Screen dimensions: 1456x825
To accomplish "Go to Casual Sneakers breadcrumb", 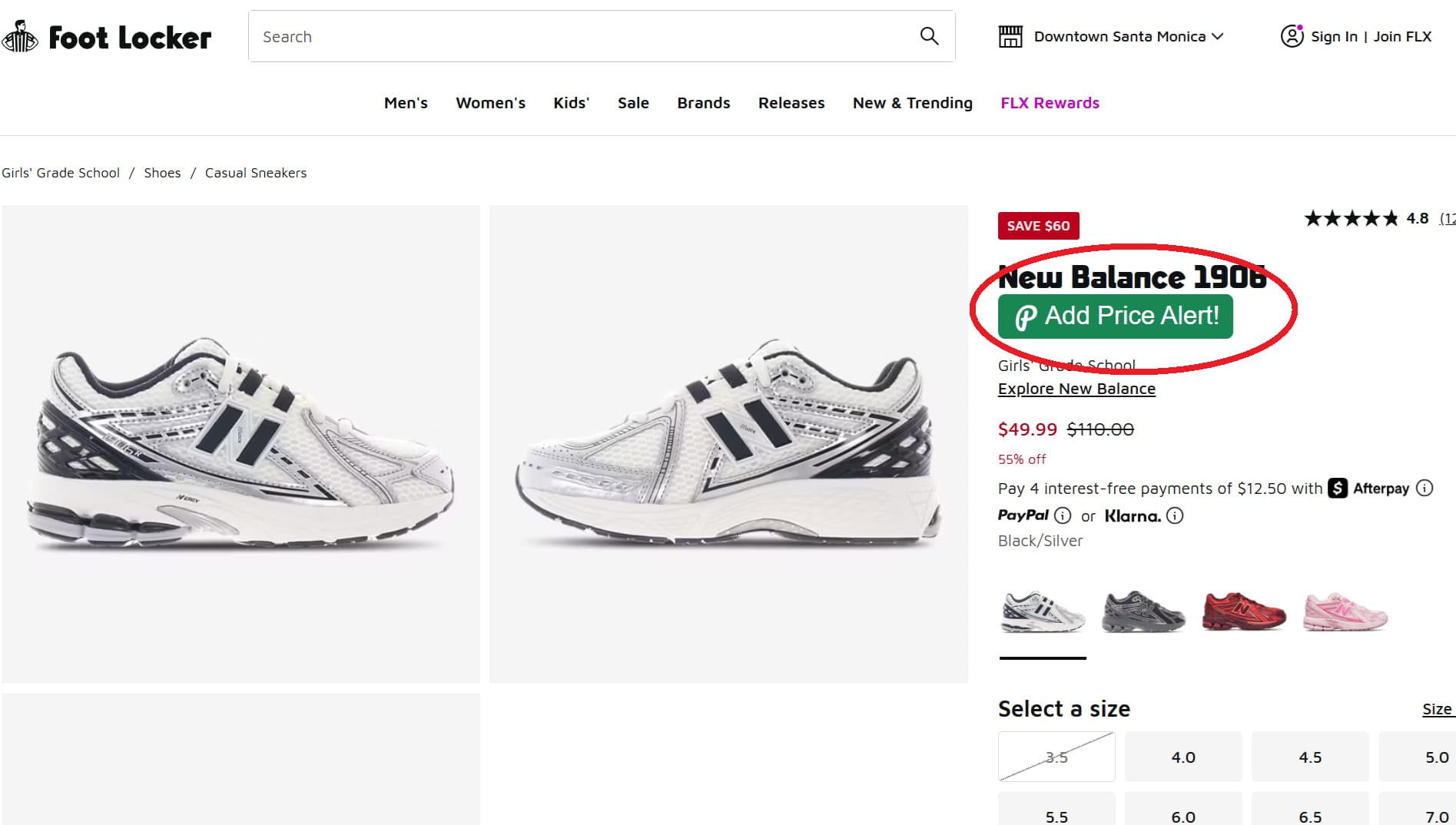I will point(256,173).
